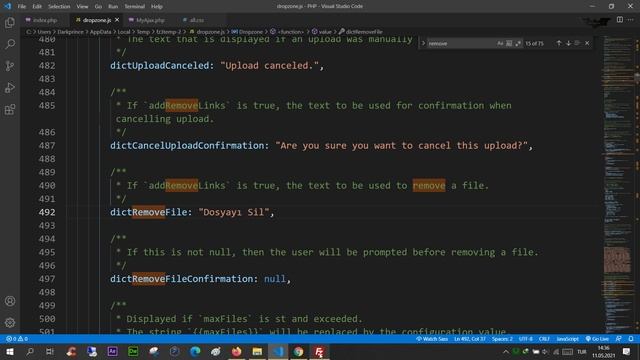Image resolution: width=640 pixels, height=360 pixels.
Task: Open Firefox from taskbar
Action: [x=236, y=352]
